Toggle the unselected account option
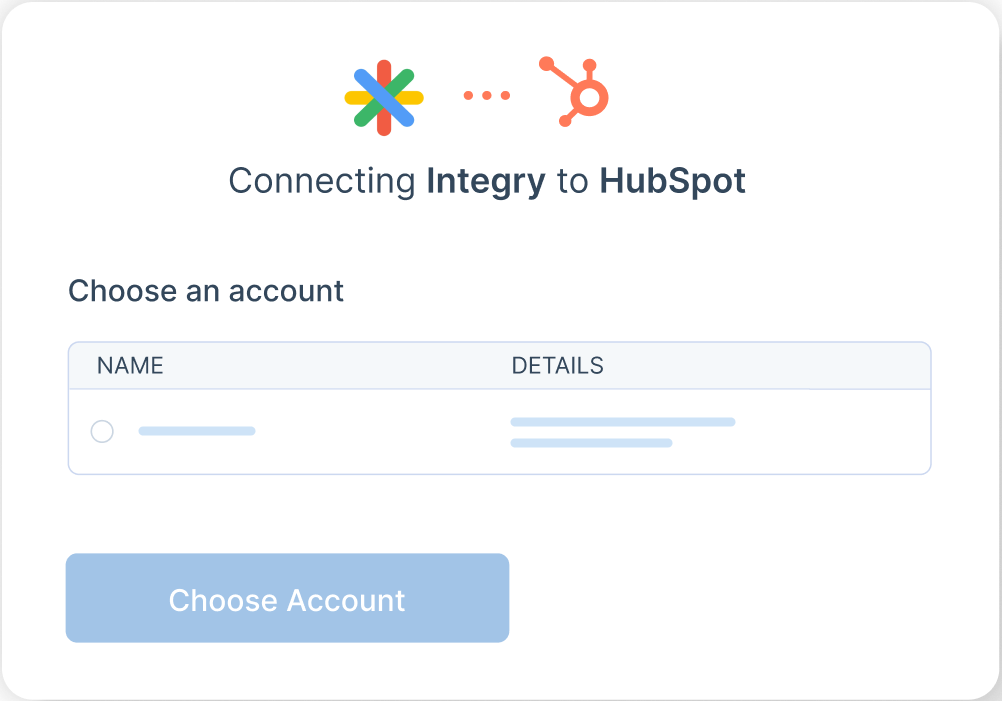Screen dimensions: 1002x701 pyautogui.click(x=102, y=431)
